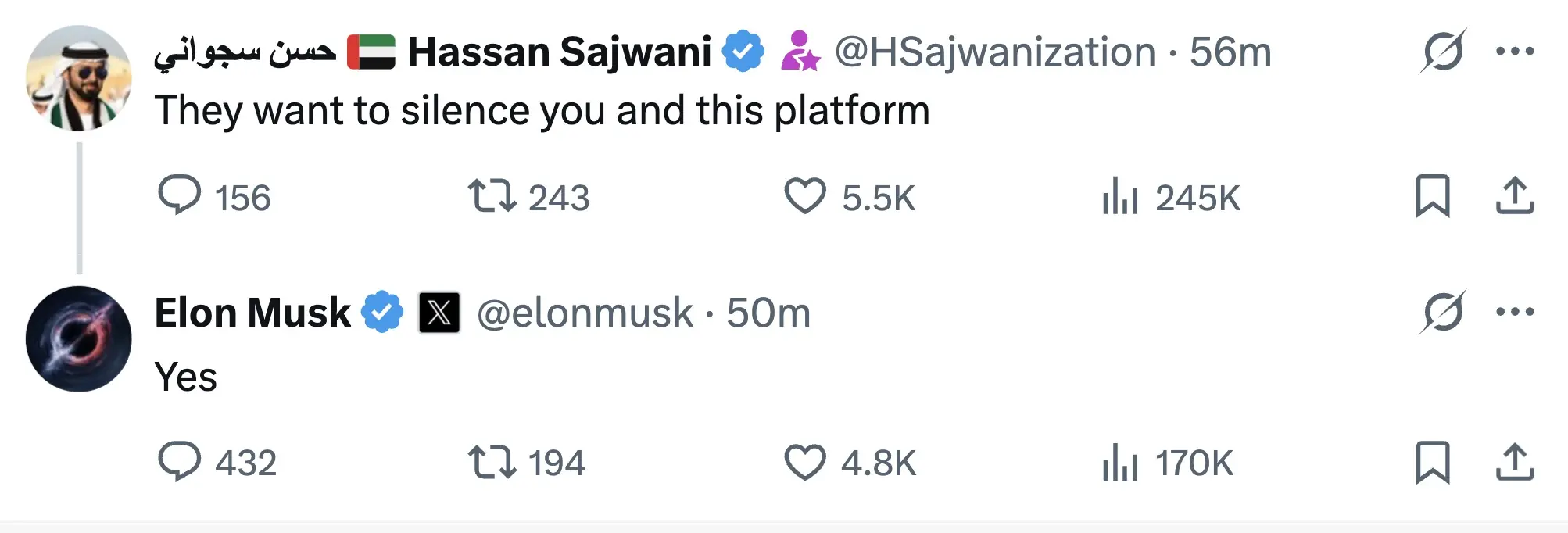1568x533 pixels.
Task: View analytics on Elon Musk's reply
Action: (x=1119, y=462)
